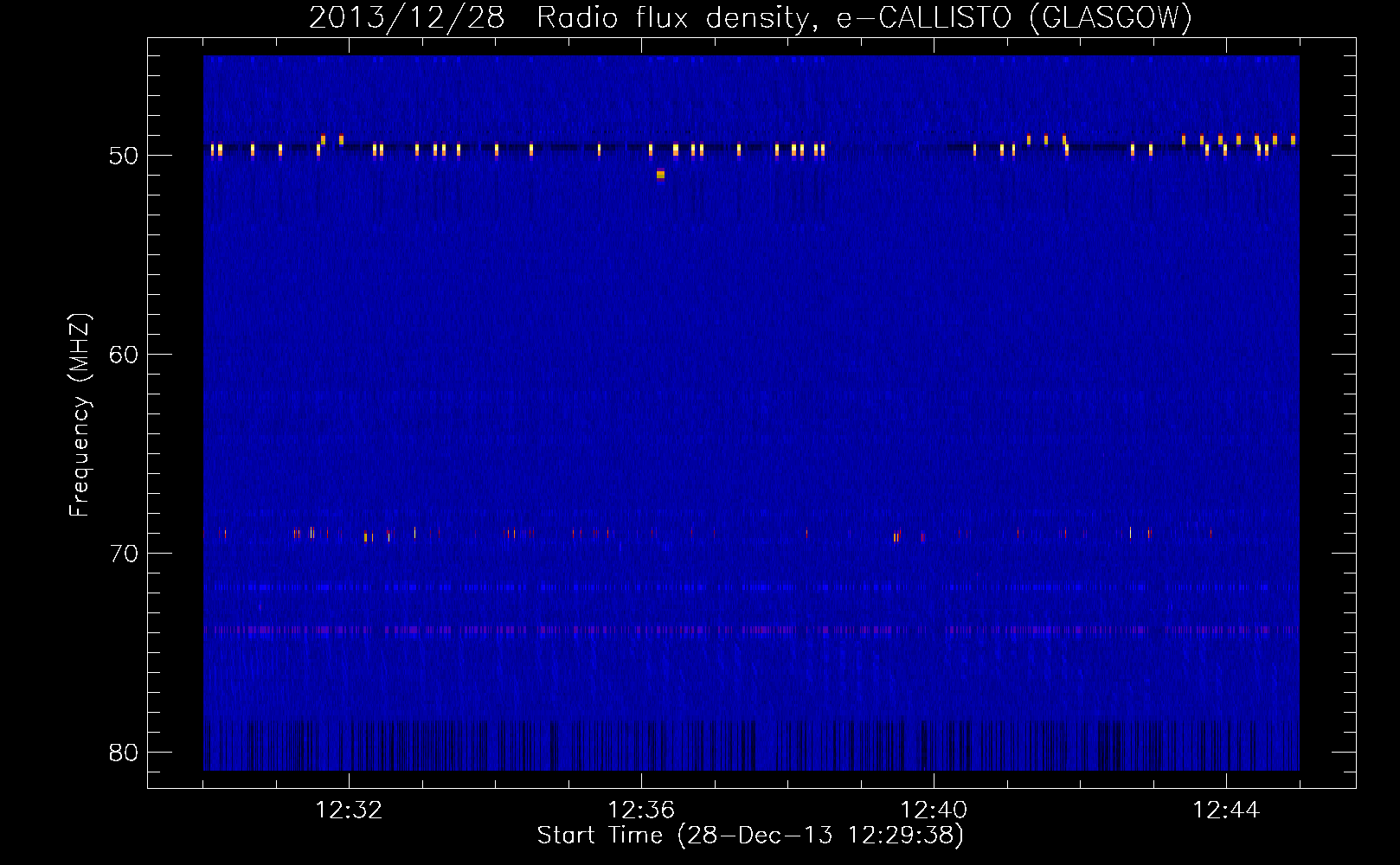Image resolution: width=1400 pixels, height=865 pixels.
Task: Click the 80 frequency tick label
Action: tap(124, 753)
